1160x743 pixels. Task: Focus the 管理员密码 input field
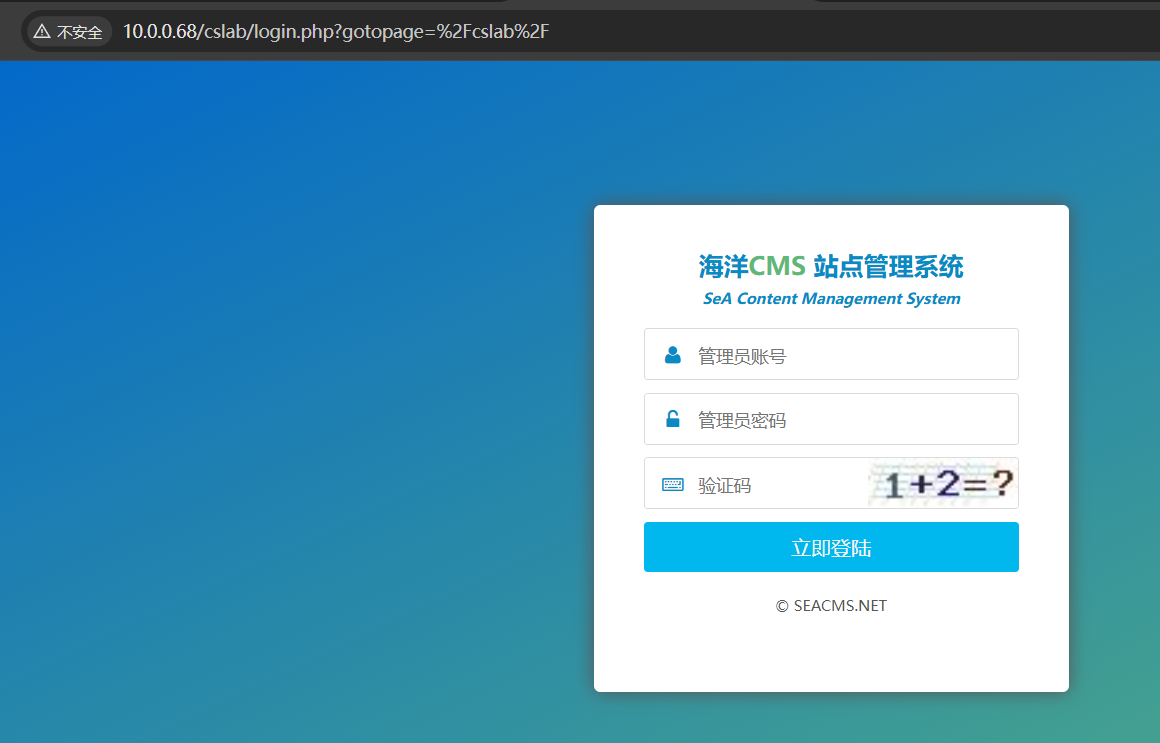point(850,420)
